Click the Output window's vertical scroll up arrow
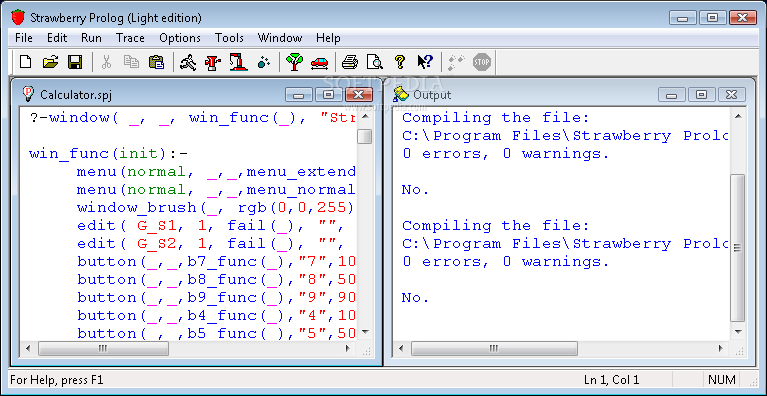The width and height of the screenshot is (767, 396). (738, 116)
